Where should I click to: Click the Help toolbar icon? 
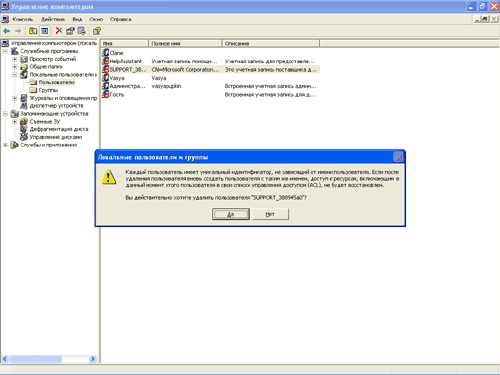pyautogui.click(x=97, y=31)
